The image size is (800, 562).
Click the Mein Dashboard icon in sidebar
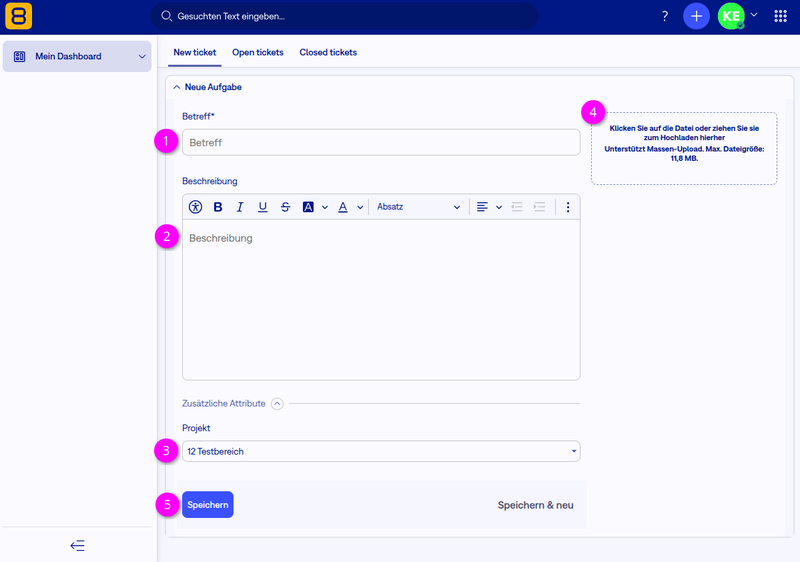tap(19, 57)
